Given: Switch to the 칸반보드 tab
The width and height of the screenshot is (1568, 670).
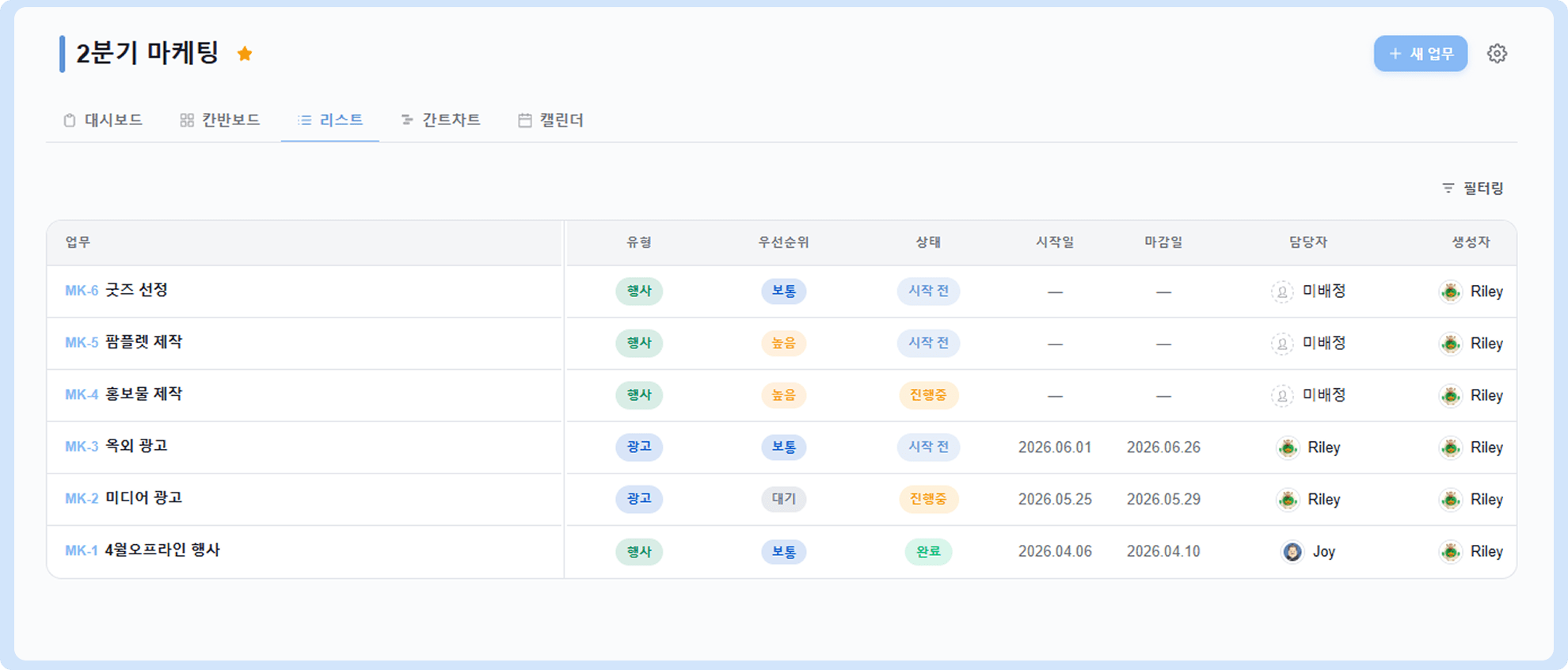Looking at the screenshot, I should point(220,120).
